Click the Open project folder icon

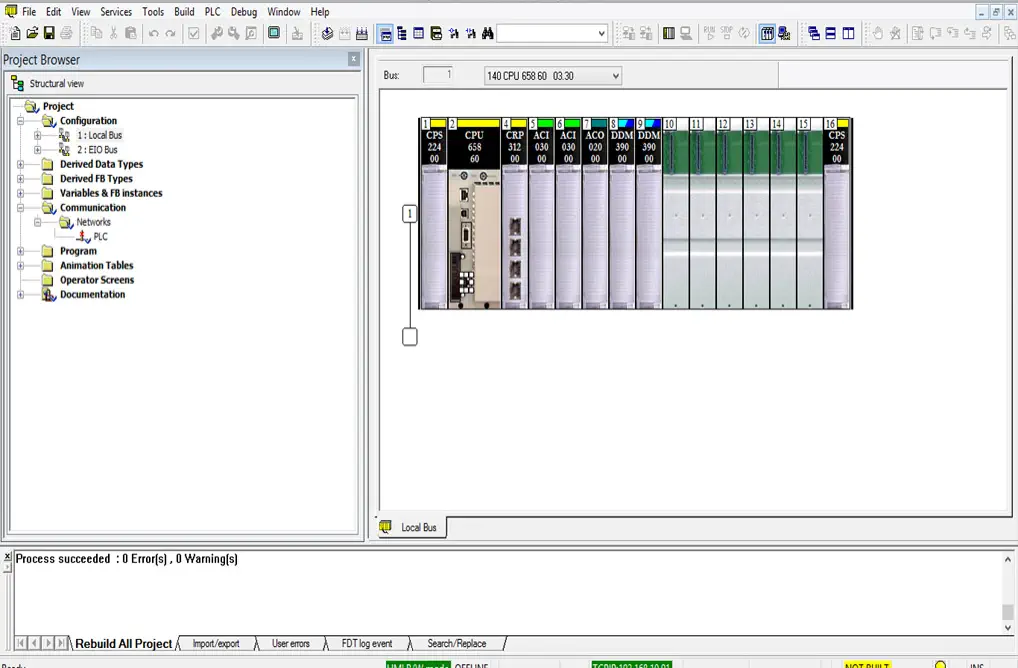32,33
